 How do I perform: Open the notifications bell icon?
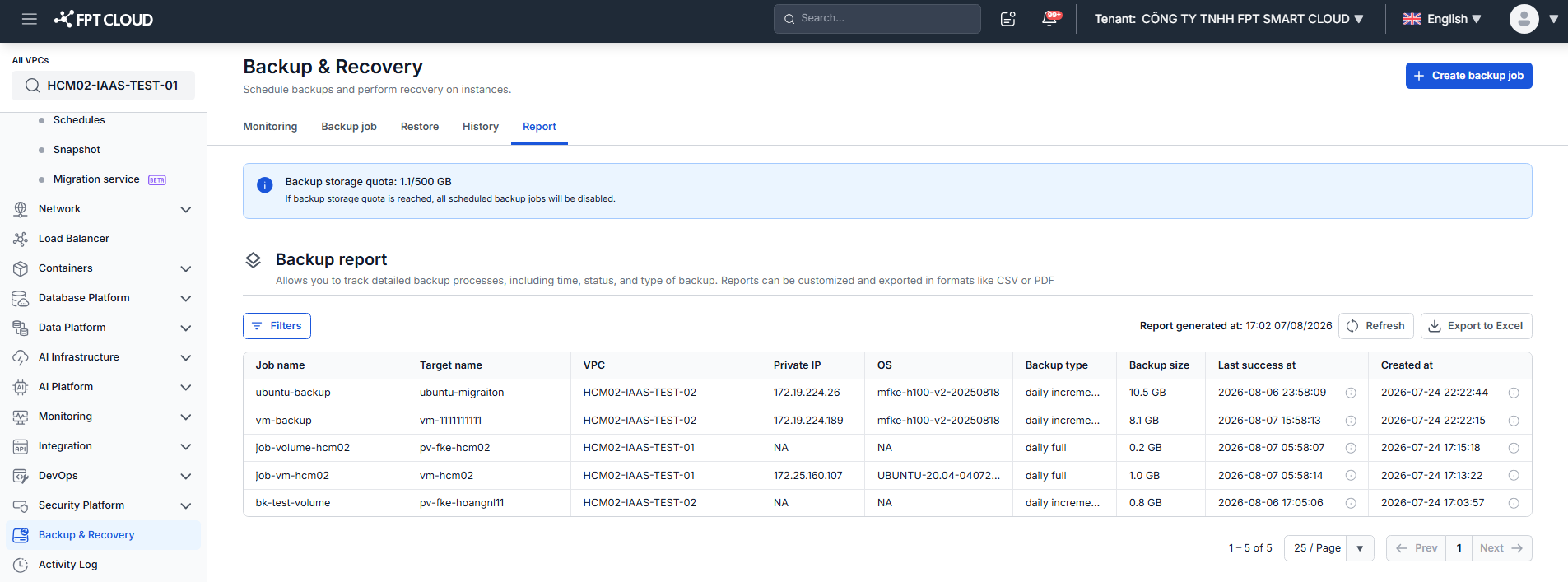point(1050,18)
